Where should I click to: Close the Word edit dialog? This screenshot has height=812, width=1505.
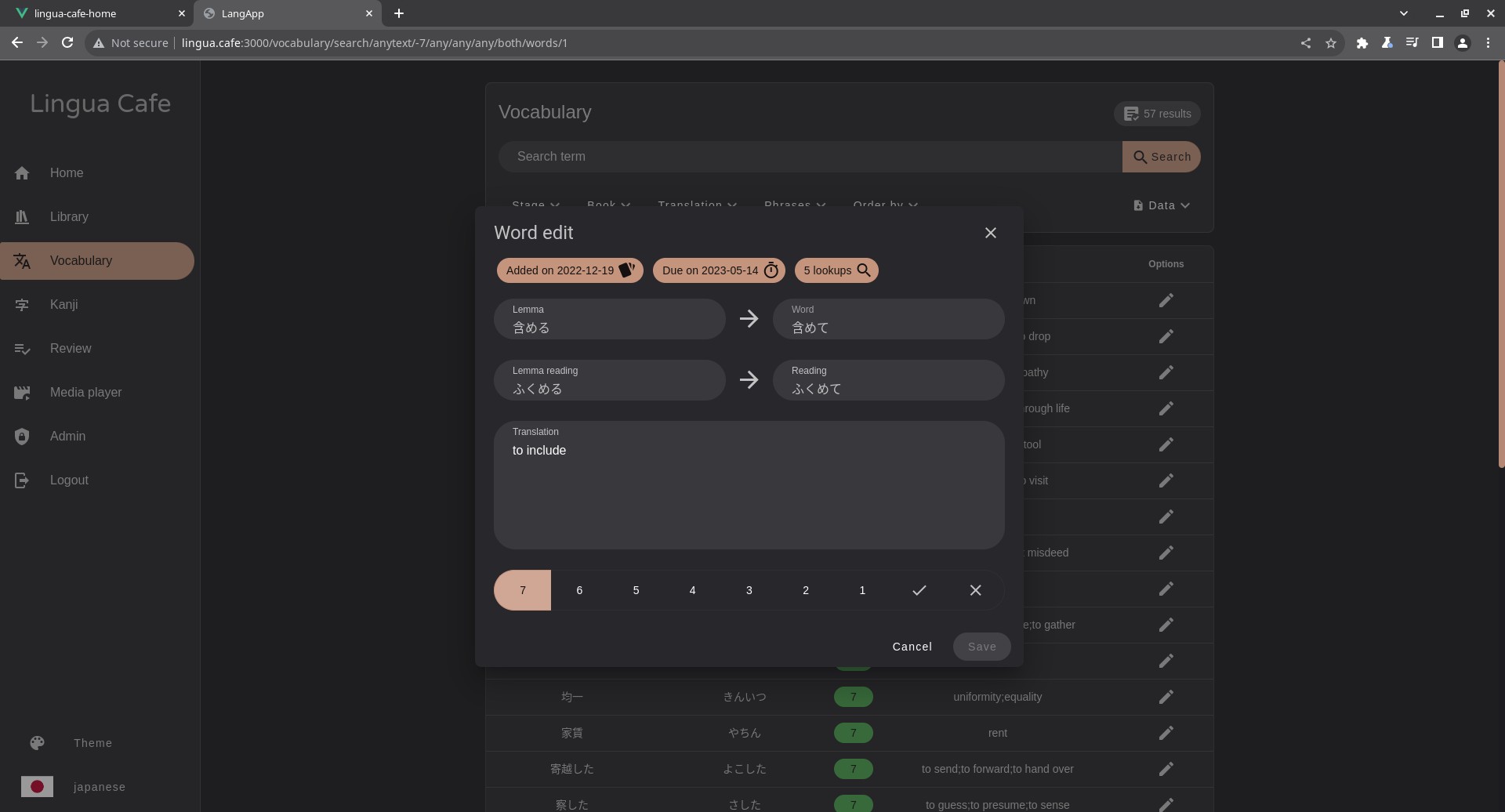pos(990,233)
